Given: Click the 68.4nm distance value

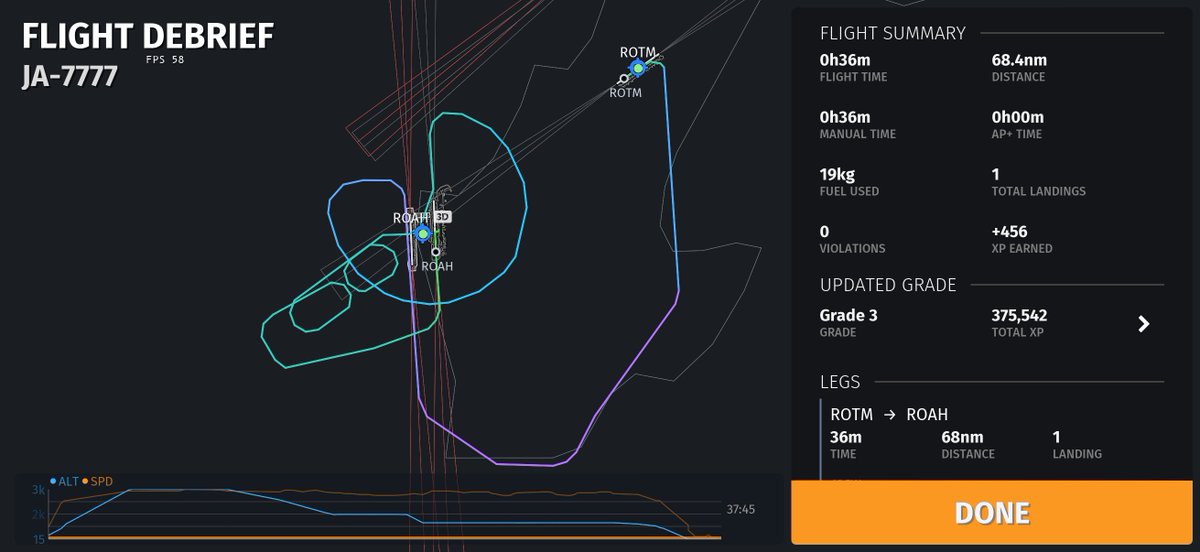Looking at the screenshot, I should [1019, 60].
